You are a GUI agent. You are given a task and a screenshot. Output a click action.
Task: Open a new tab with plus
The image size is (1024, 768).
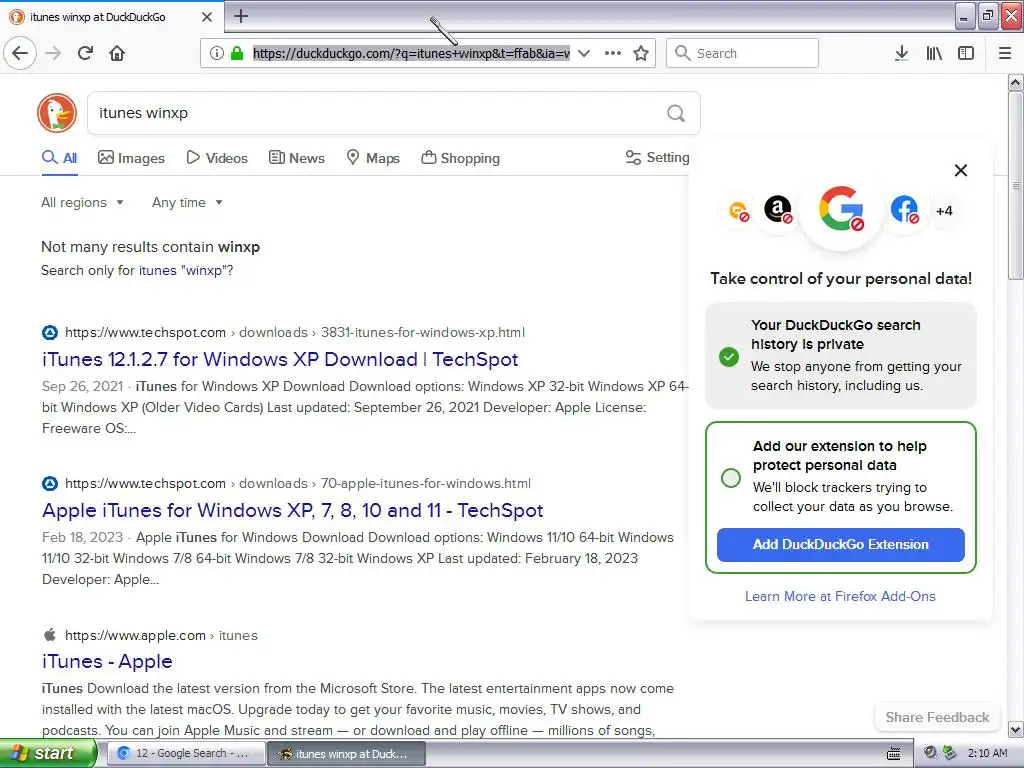point(241,16)
